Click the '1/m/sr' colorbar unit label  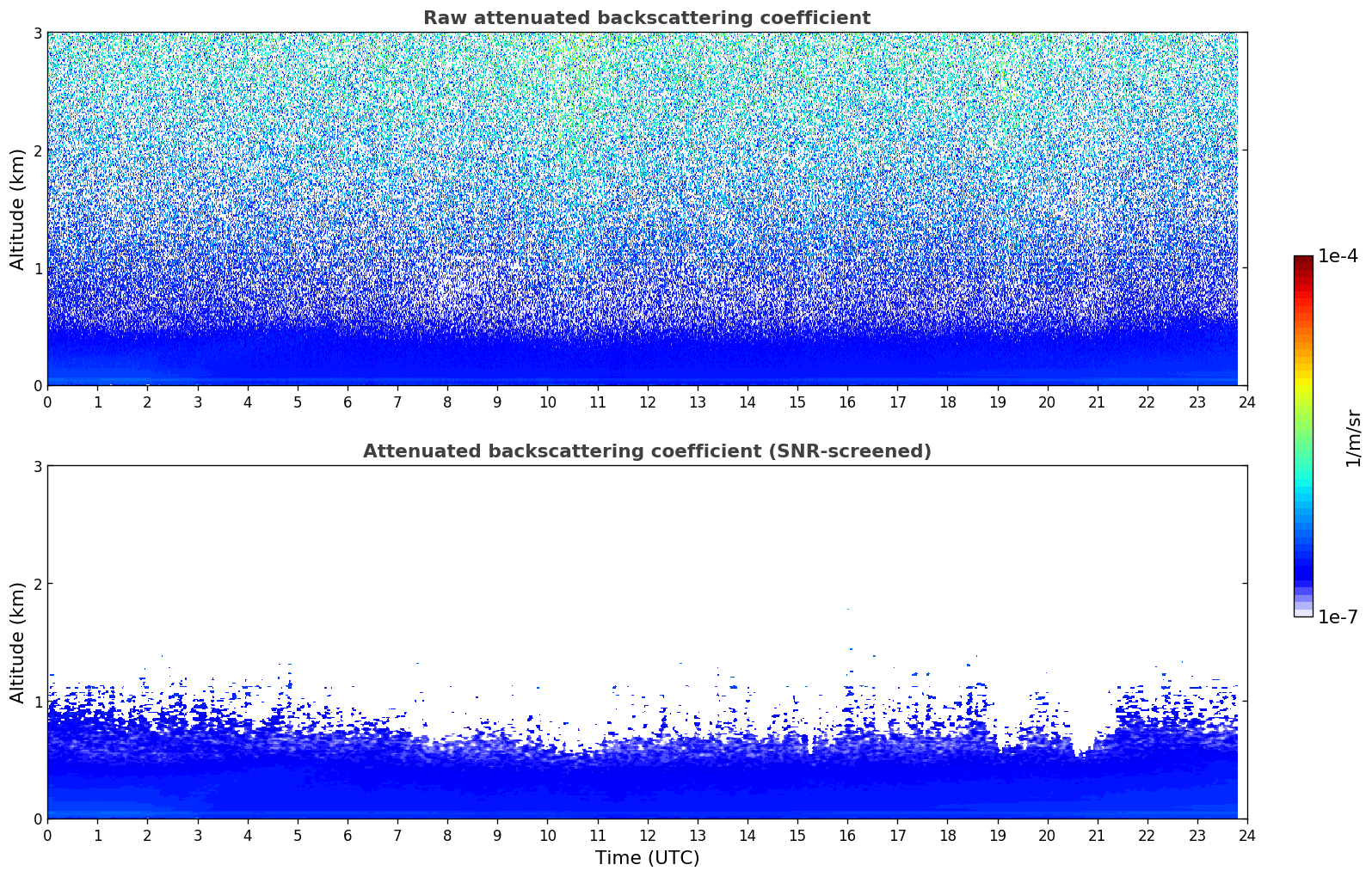1353,438
